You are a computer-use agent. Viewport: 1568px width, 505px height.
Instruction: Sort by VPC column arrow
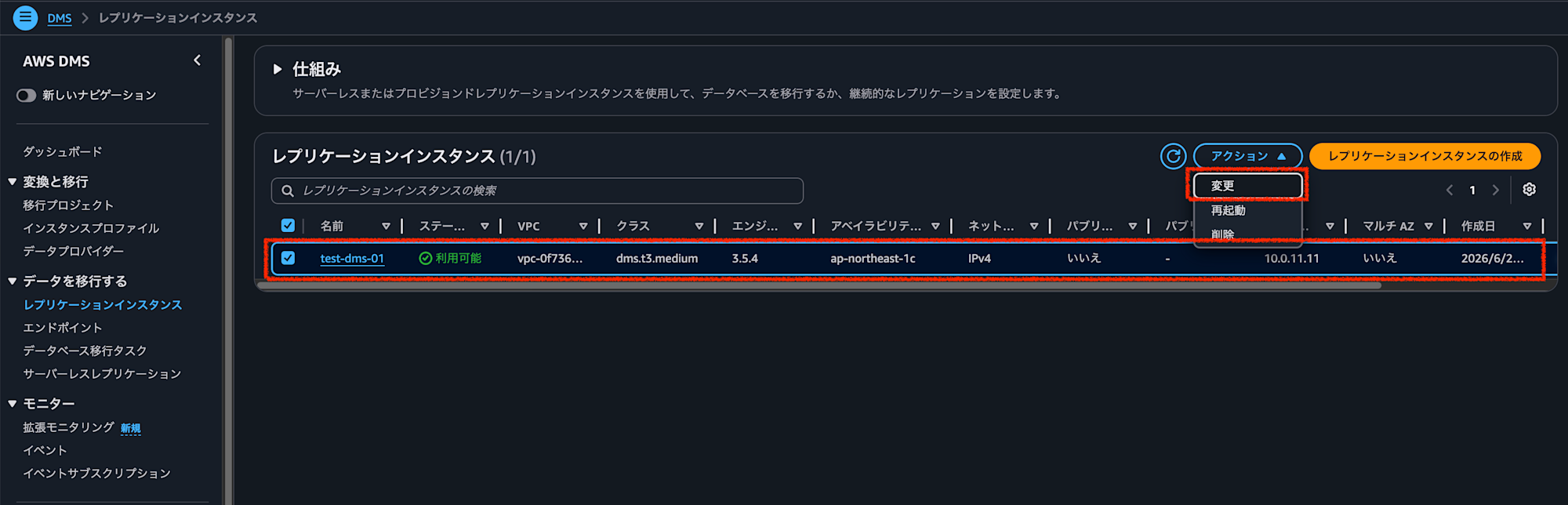tap(583, 227)
